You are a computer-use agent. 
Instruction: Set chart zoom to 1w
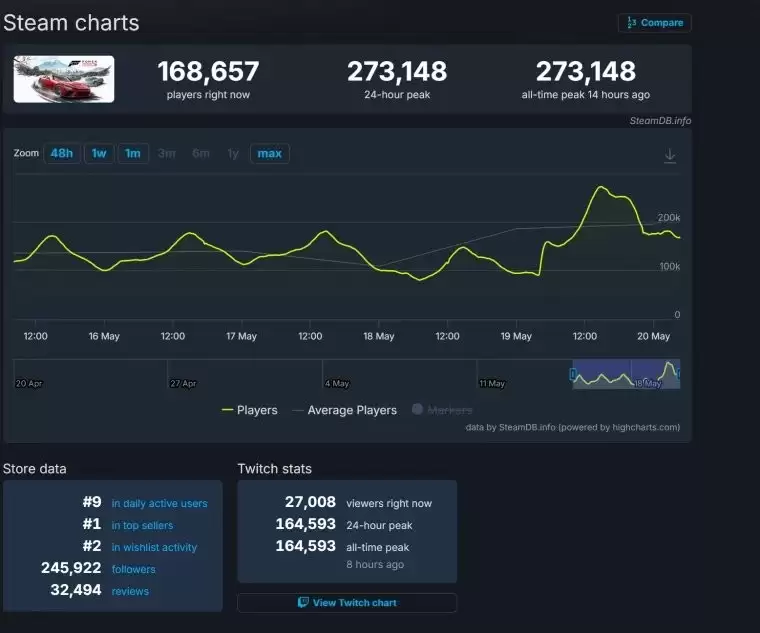click(99, 154)
